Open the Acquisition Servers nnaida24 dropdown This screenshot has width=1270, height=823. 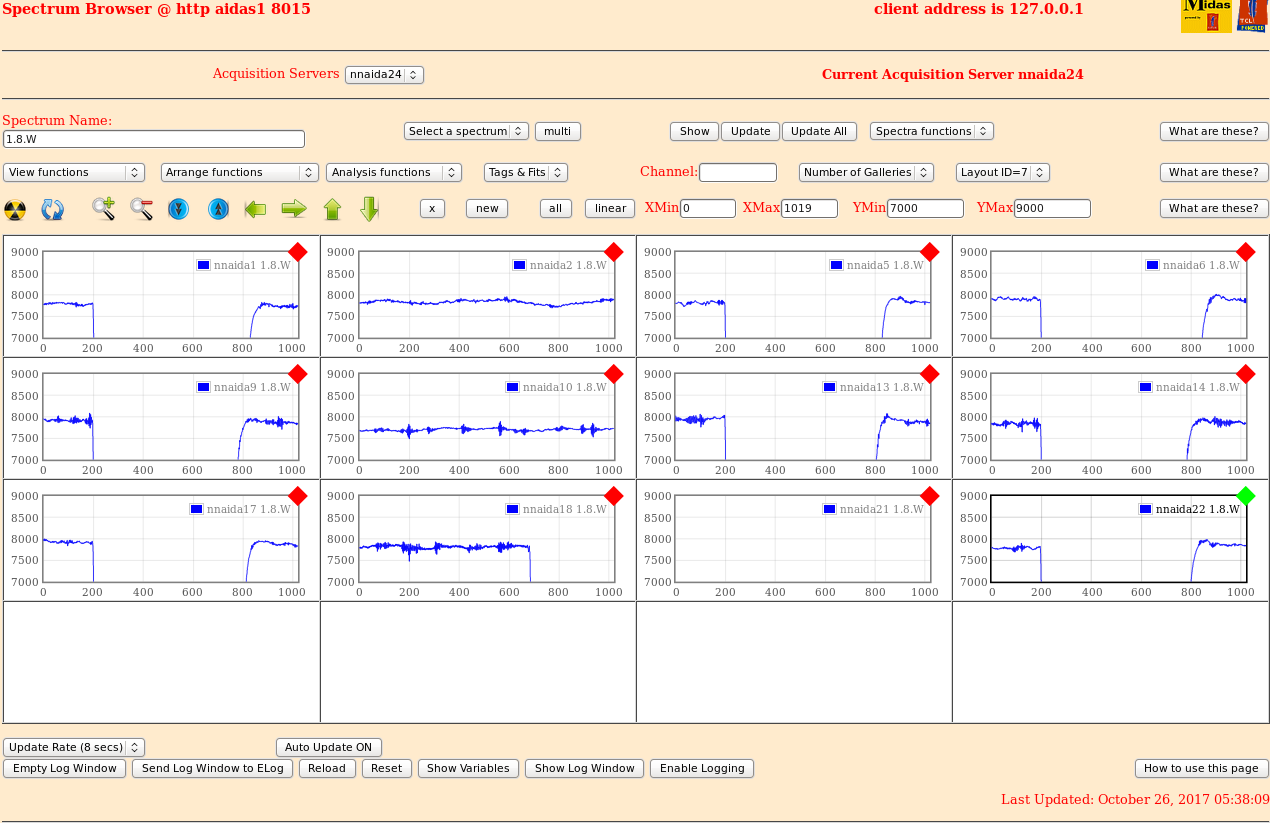384,75
